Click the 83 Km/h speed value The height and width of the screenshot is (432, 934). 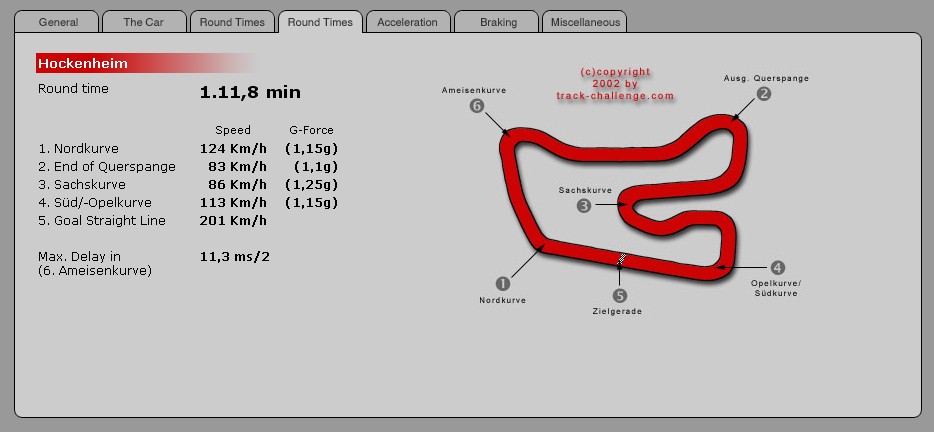click(x=237, y=166)
